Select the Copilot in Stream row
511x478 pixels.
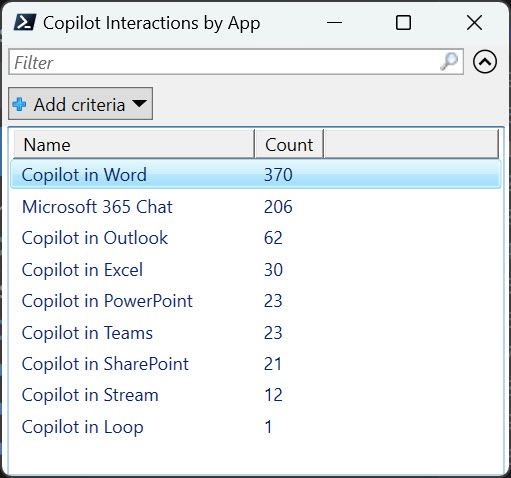pyautogui.click(x=256, y=395)
